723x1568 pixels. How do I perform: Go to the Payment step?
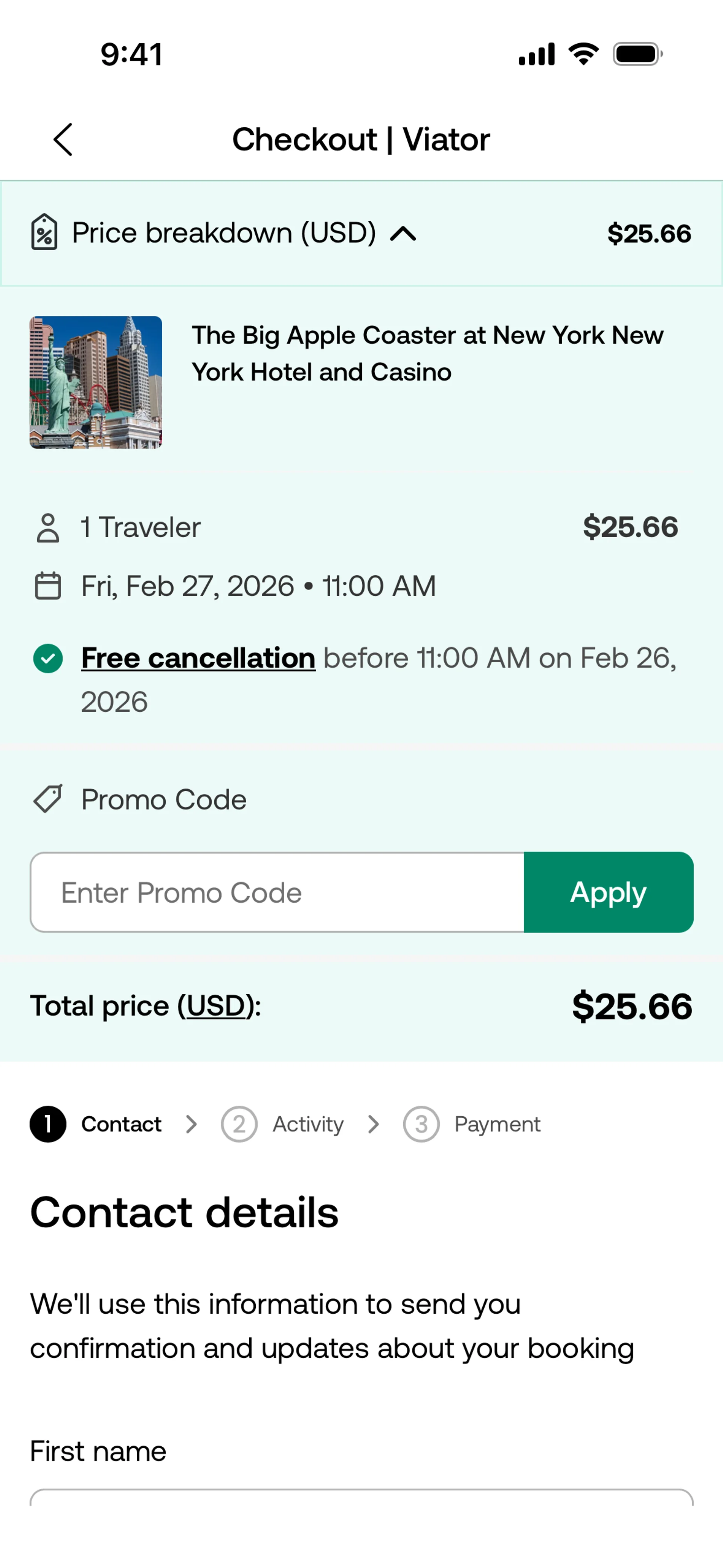pos(472,1124)
